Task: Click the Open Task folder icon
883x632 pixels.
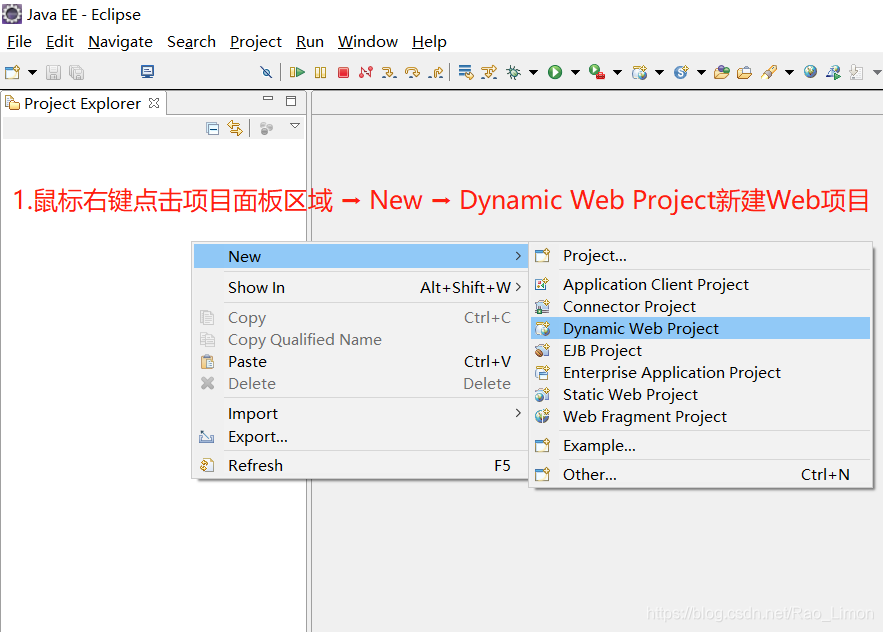Action: click(x=744, y=72)
